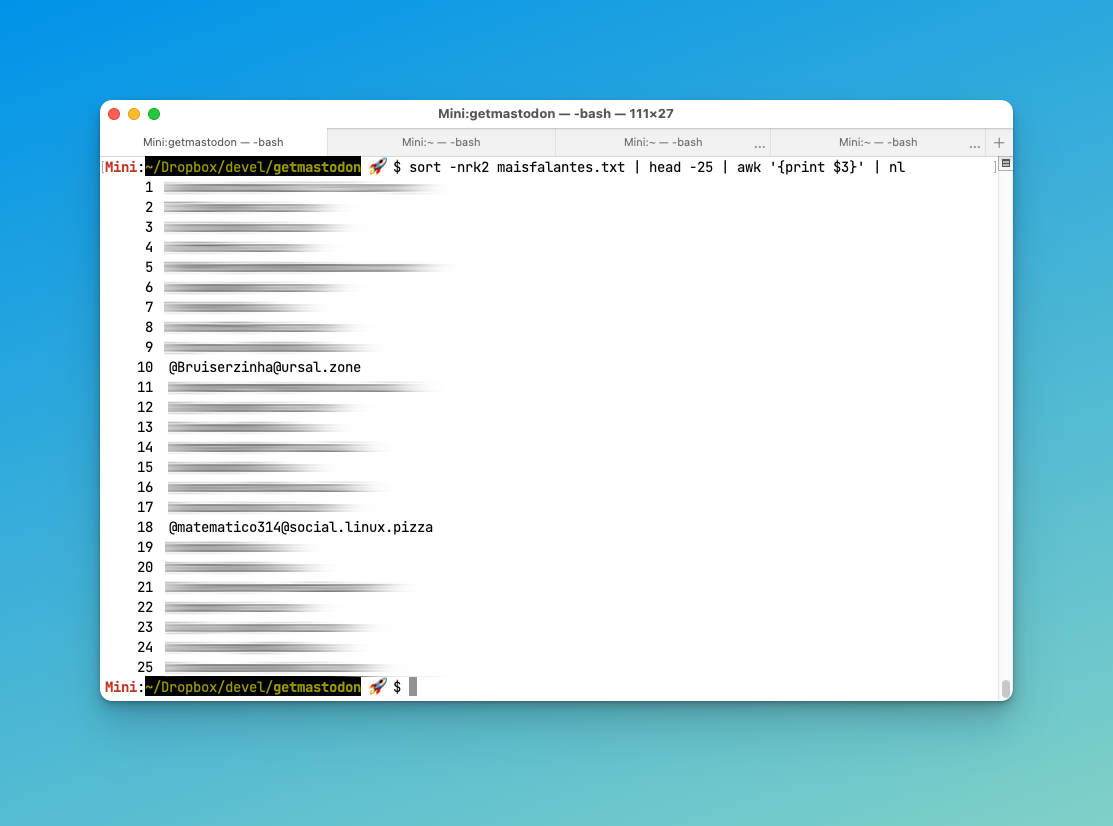This screenshot has height=826, width=1113.
Task: Click the rocket emoji in the top prompt
Action: pyautogui.click(x=377, y=167)
